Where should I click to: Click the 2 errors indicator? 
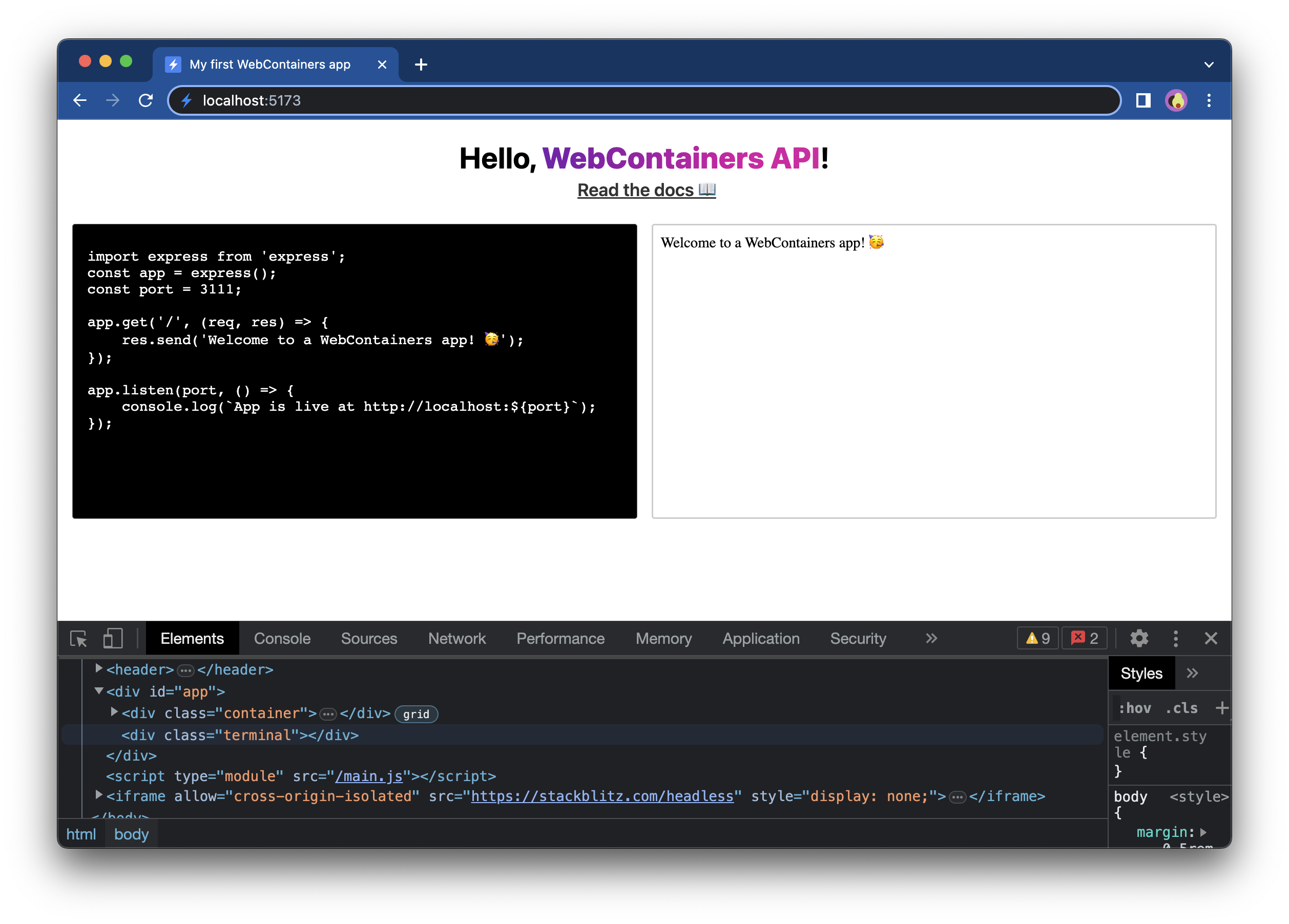pyautogui.click(x=1084, y=638)
